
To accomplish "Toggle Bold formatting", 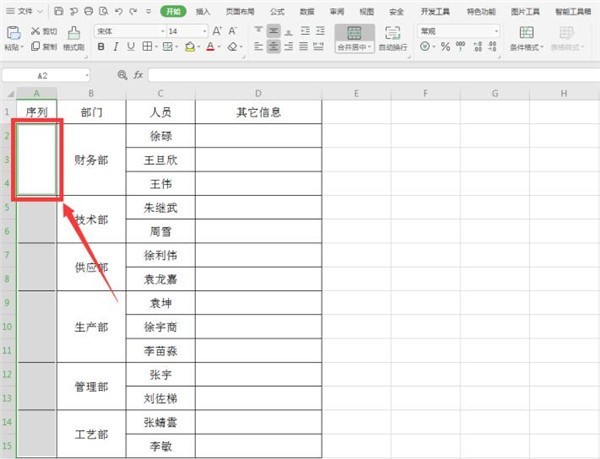I will (101, 47).
